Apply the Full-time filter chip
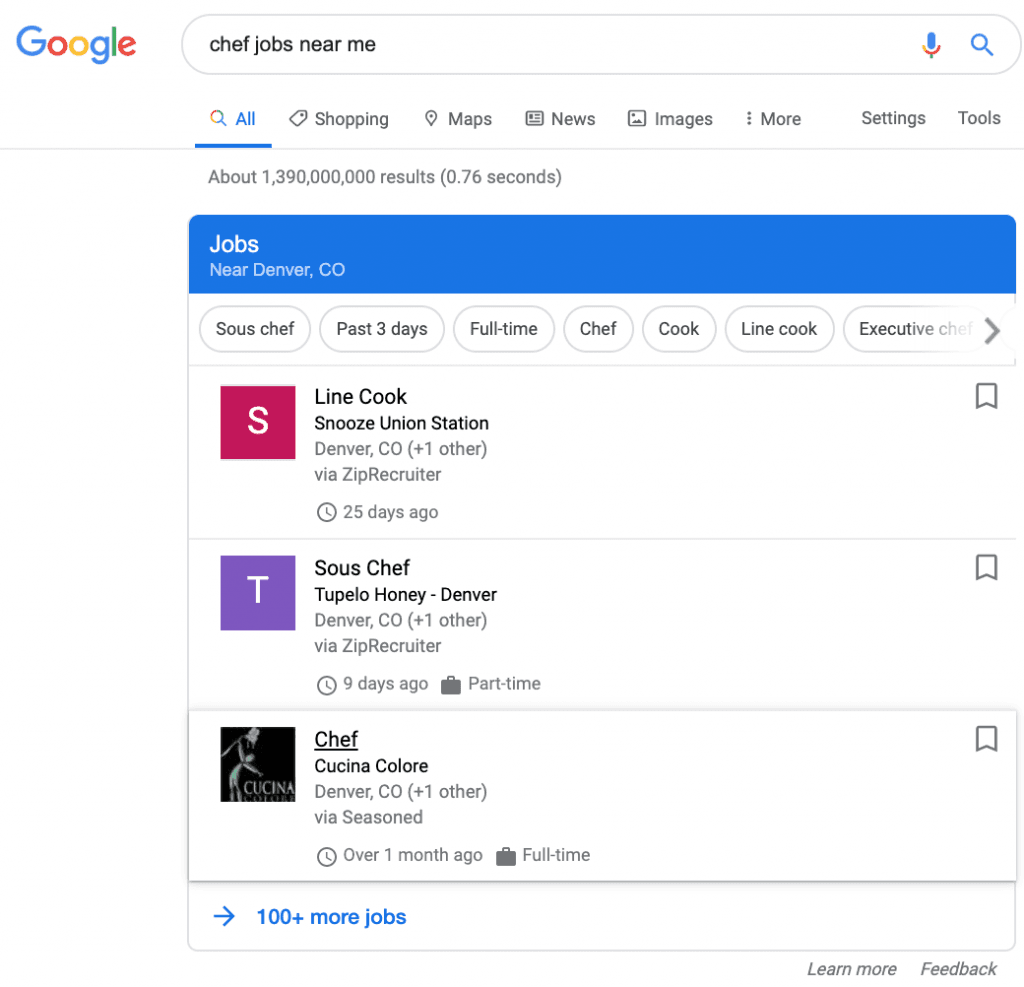This screenshot has width=1024, height=987. click(x=504, y=329)
